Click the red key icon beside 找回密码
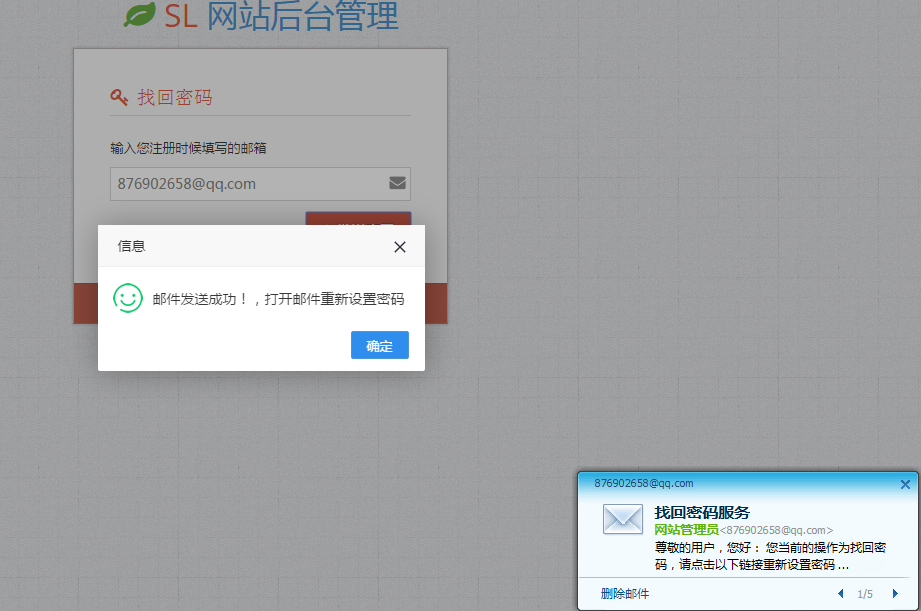This screenshot has width=921, height=611. (119, 97)
